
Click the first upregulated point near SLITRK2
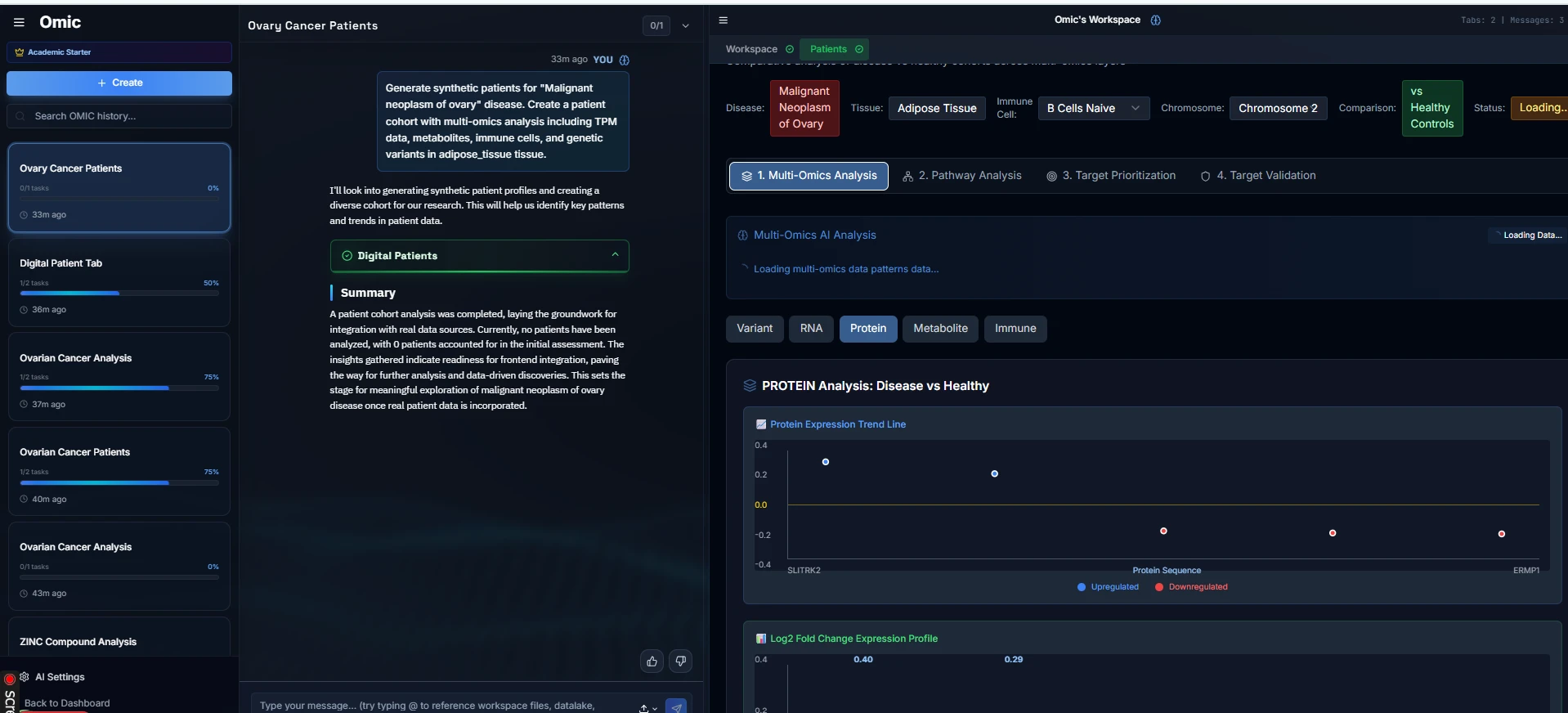tap(826, 462)
